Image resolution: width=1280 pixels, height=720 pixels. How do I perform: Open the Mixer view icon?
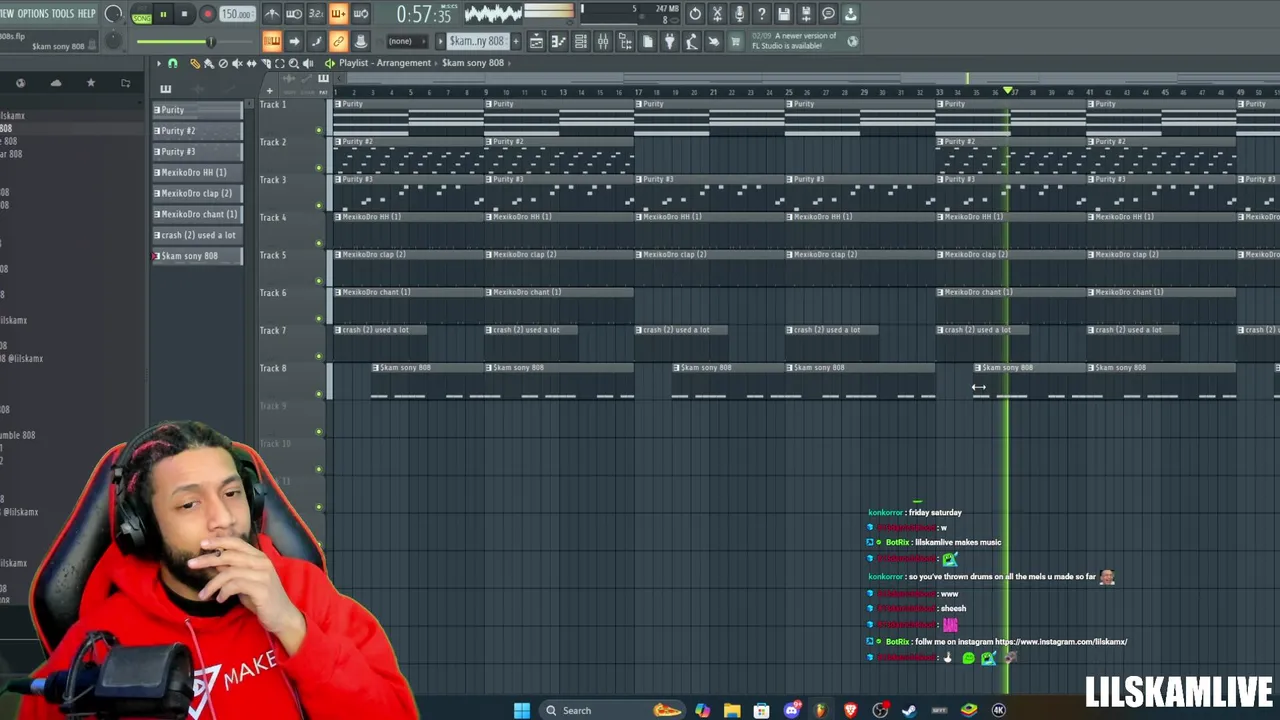pyautogui.click(x=603, y=41)
